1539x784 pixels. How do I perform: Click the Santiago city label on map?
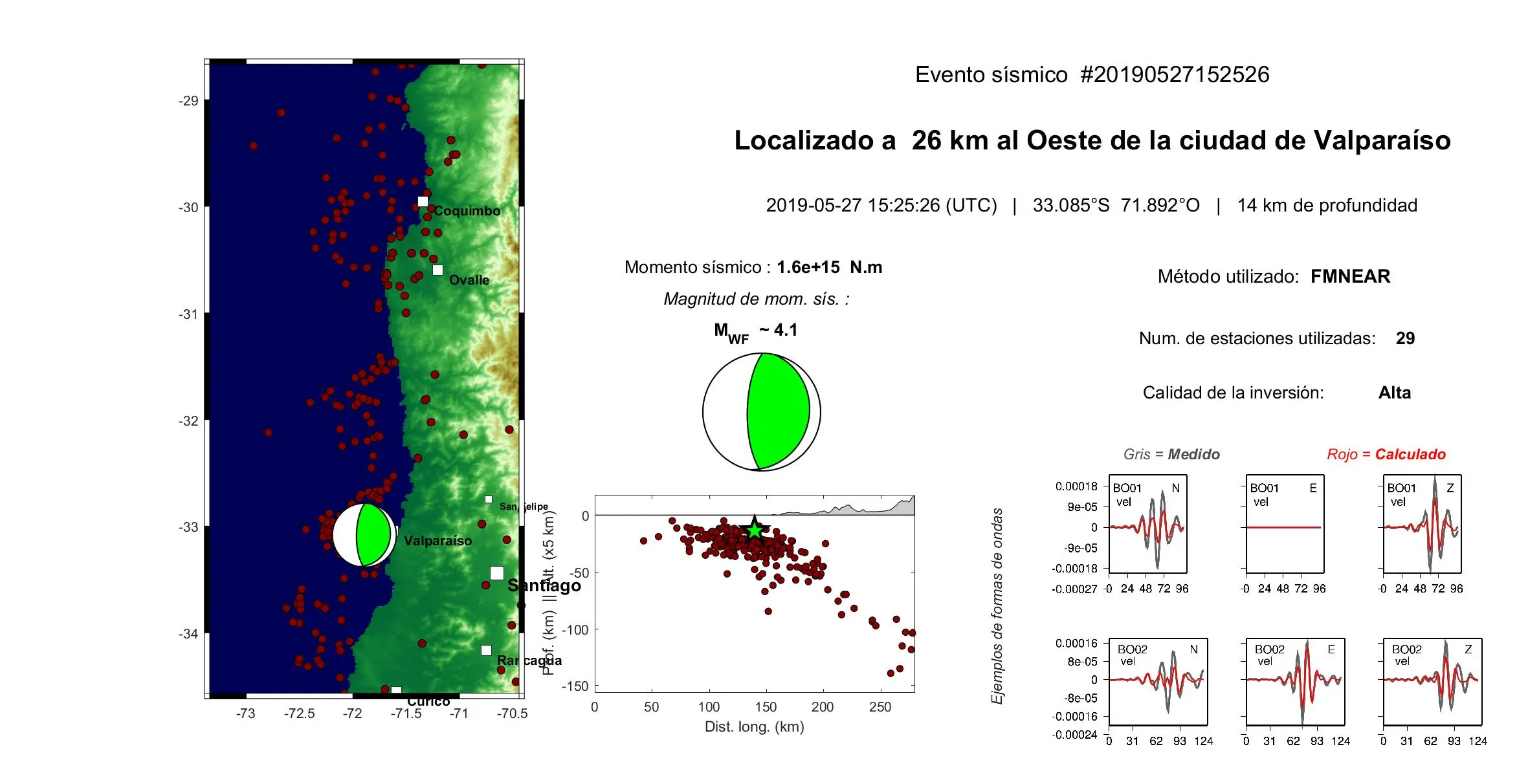(544, 585)
